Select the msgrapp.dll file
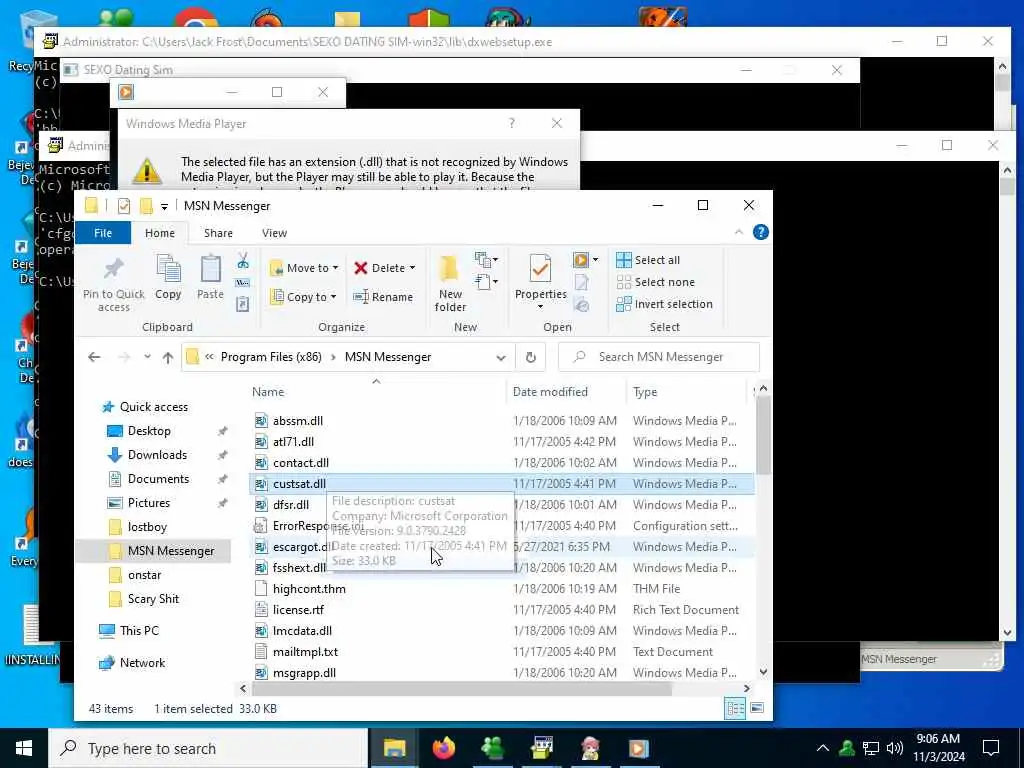This screenshot has height=768, width=1024. point(304,673)
